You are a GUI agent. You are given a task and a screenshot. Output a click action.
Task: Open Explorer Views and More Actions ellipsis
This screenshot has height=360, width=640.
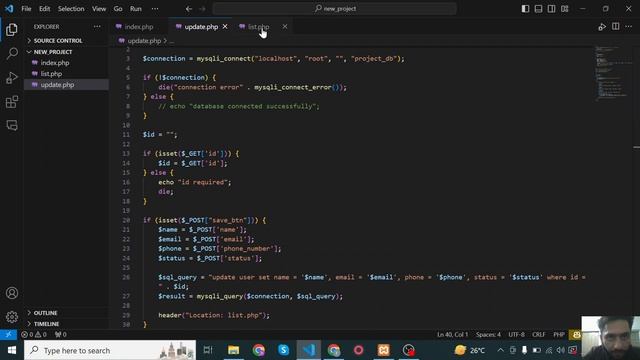pos(97,27)
